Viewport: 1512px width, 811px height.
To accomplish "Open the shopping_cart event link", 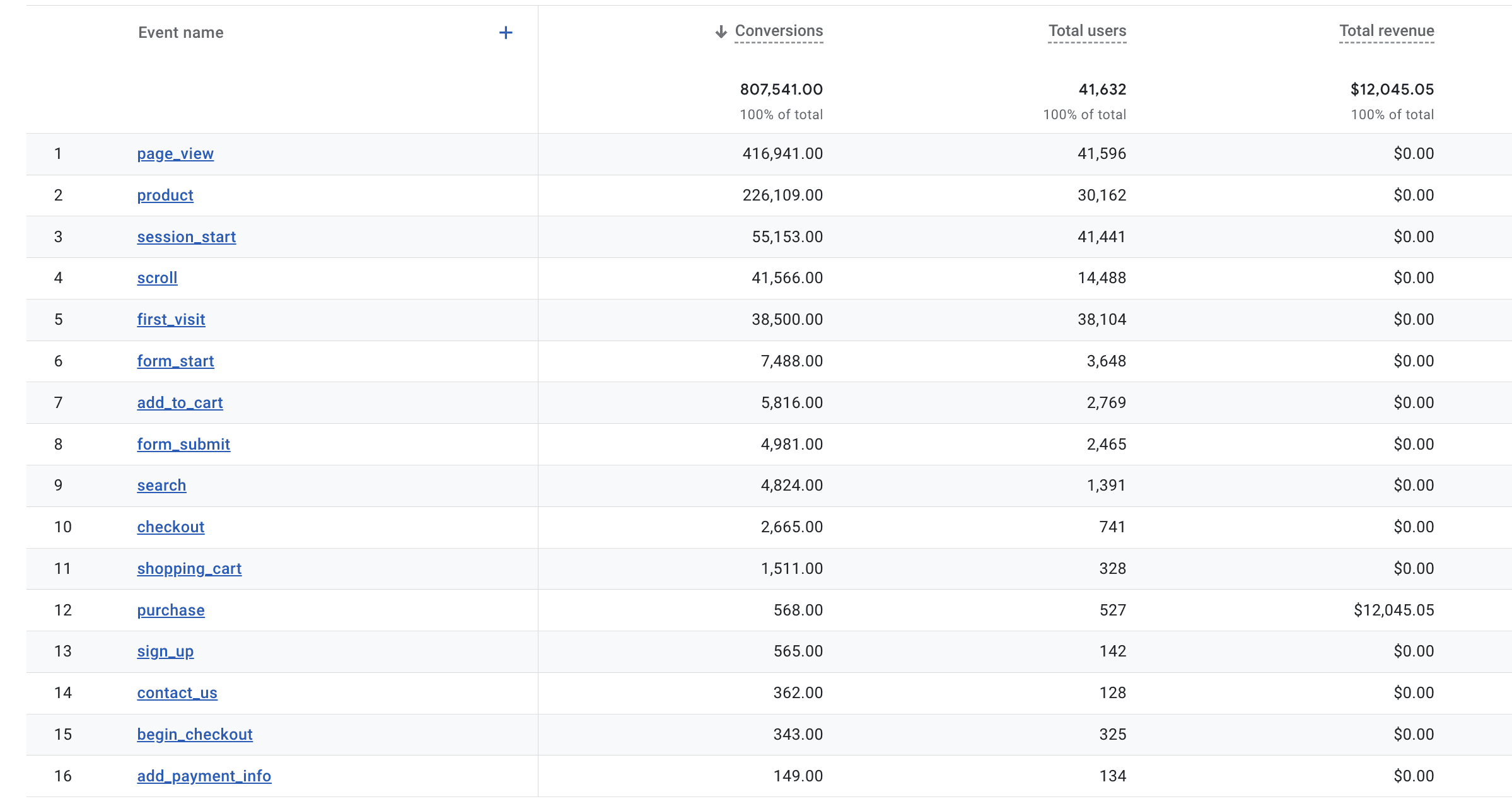I will tap(189, 569).
